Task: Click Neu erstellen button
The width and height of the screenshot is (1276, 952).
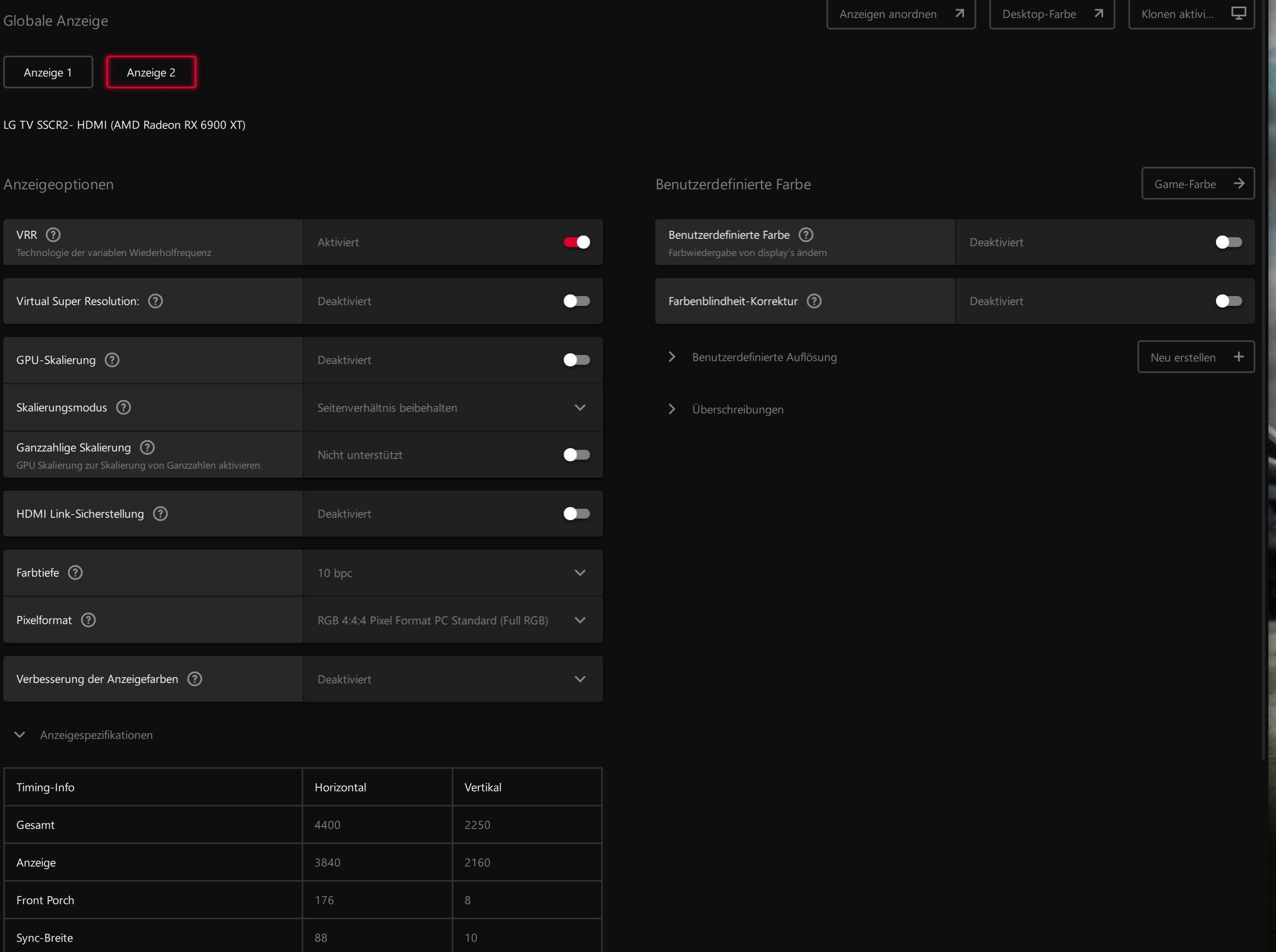Action: pos(1195,357)
